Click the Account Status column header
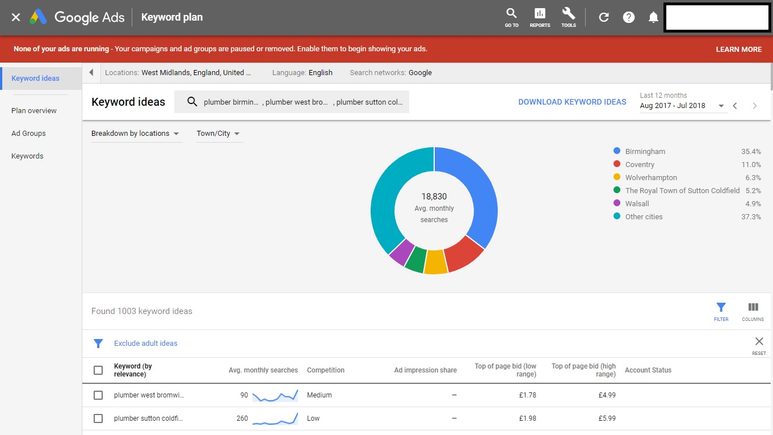This screenshot has height=435, width=773. [x=648, y=370]
